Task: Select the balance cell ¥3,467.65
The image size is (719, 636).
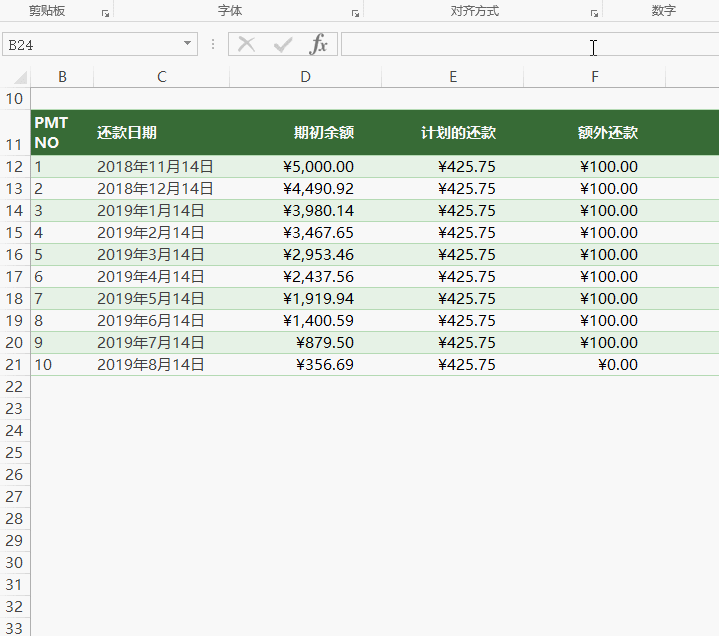Action: [x=305, y=232]
